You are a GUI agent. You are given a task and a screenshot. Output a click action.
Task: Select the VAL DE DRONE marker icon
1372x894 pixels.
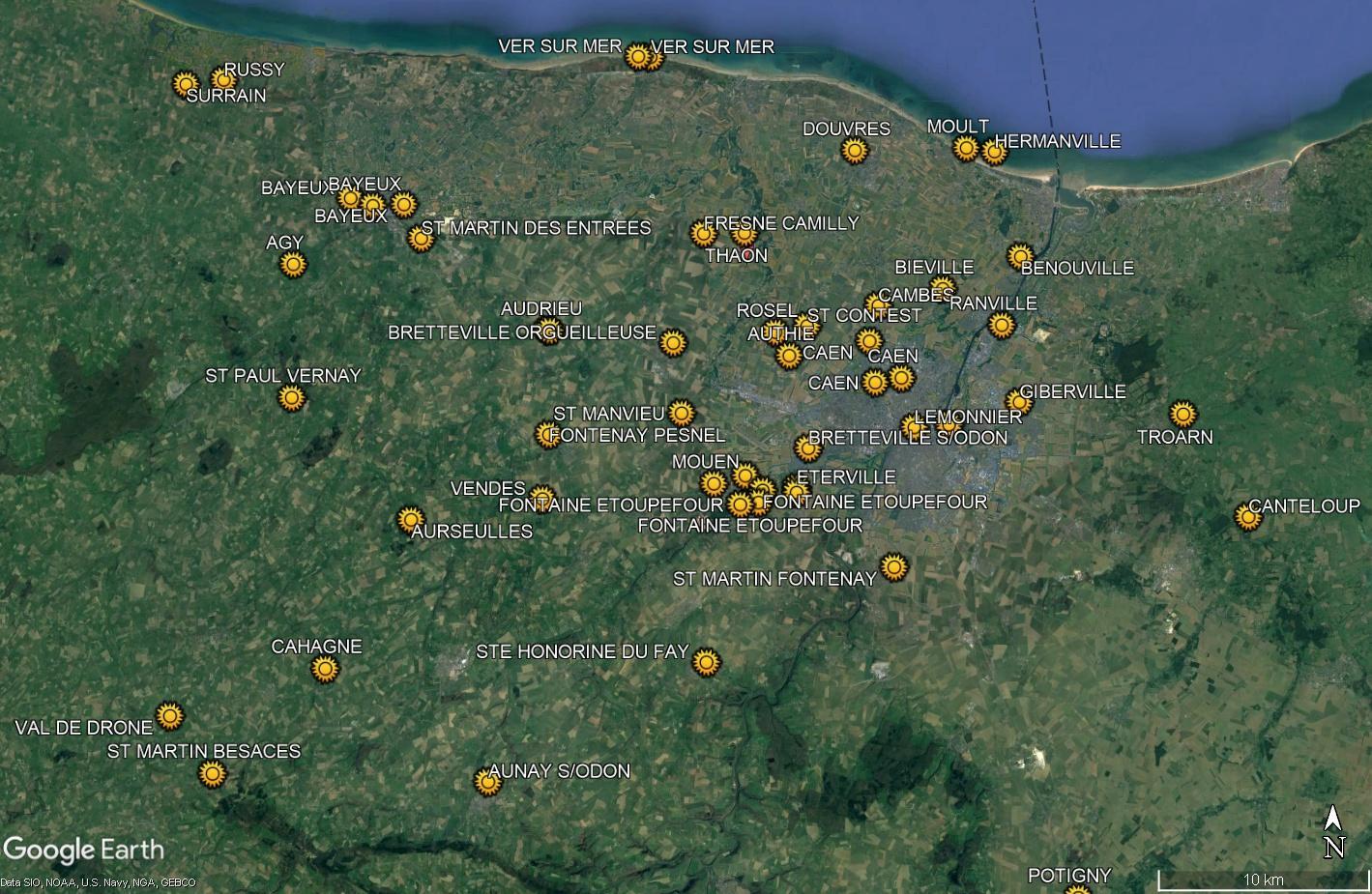click(x=169, y=716)
